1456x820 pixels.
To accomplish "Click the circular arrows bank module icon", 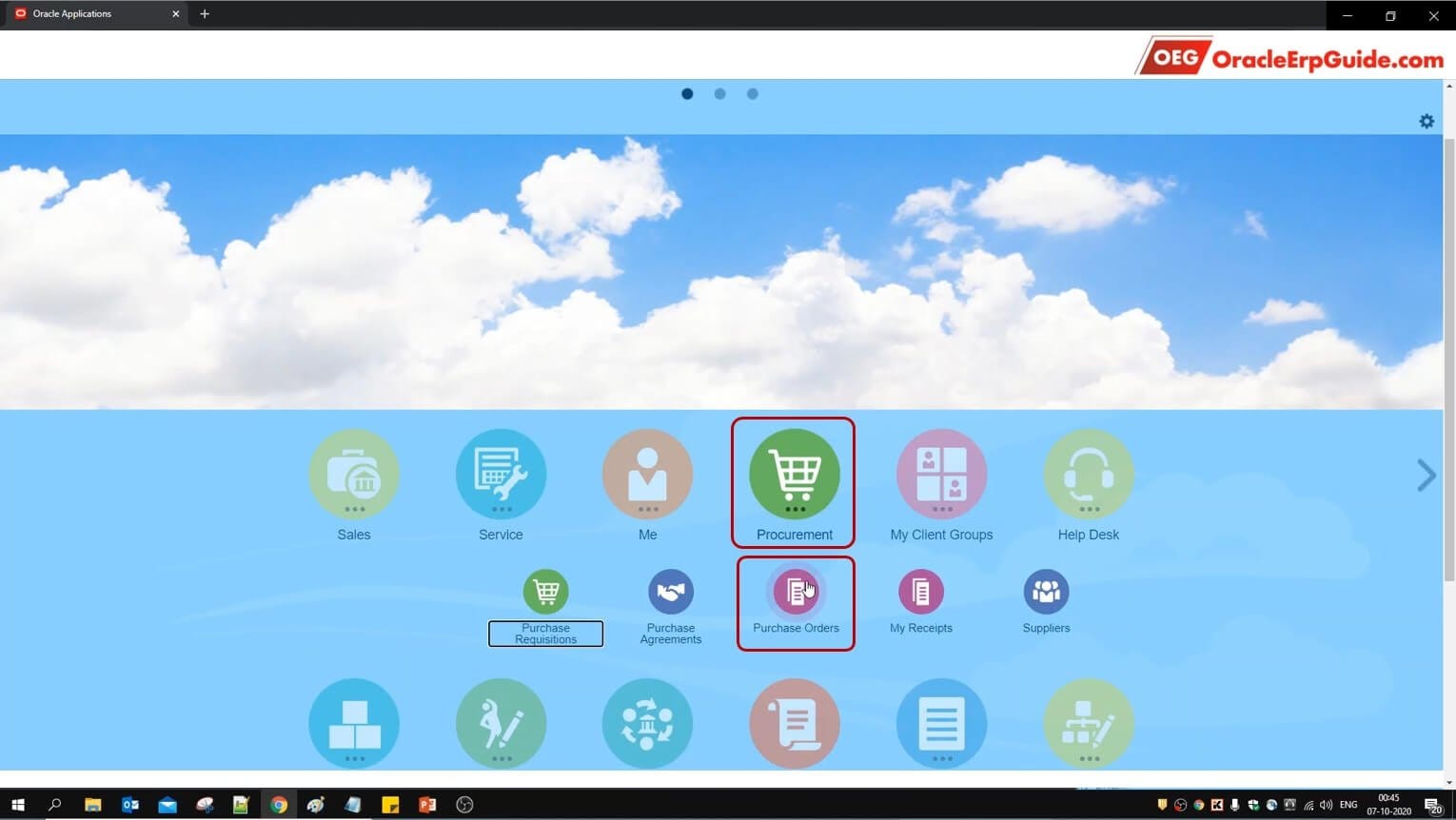I will pyautogui.click(x=648, y=723).
